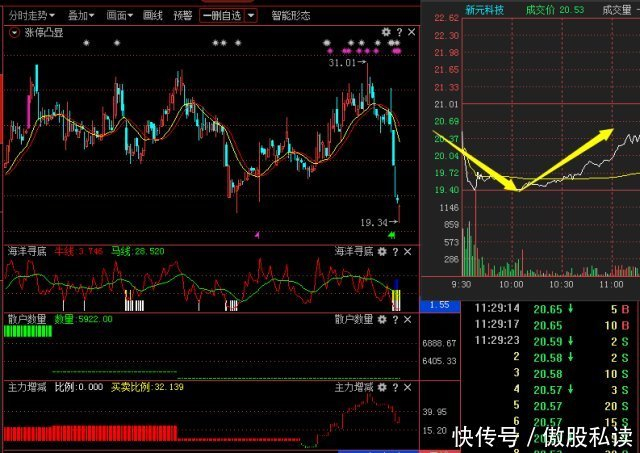Open help for 主力增减 indicator
640x453 pixels.
pyautogui.click(x=395, y=387)
